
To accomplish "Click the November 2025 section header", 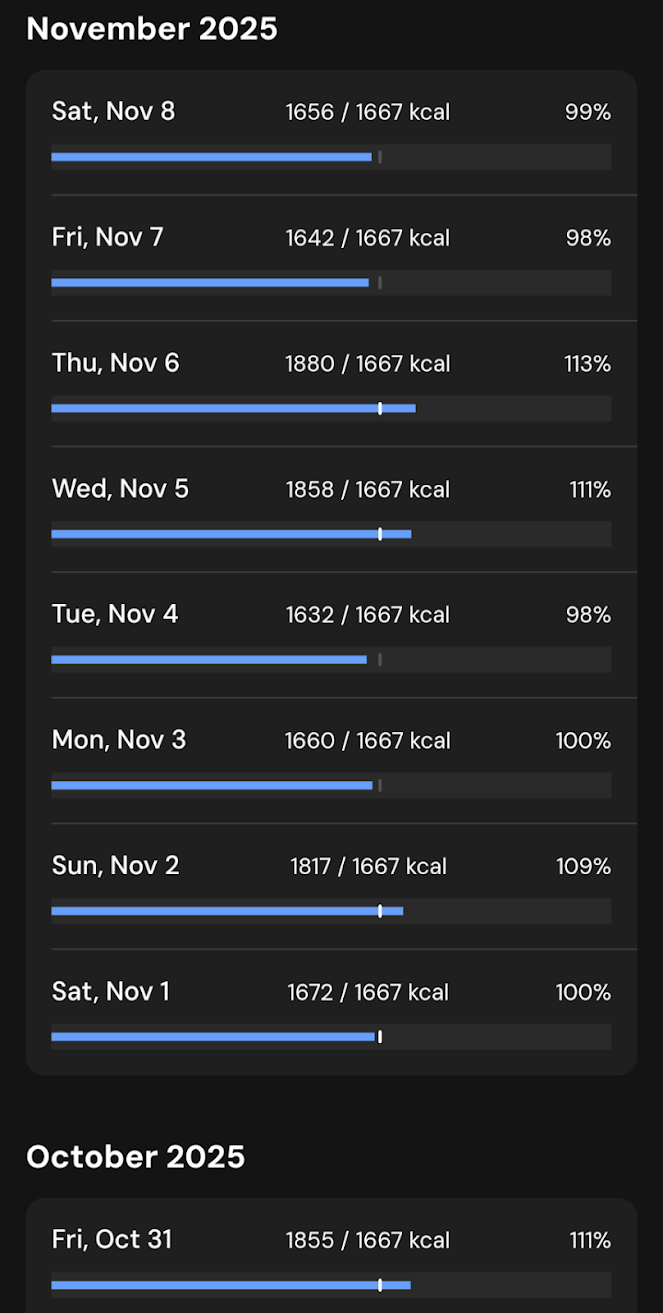I will pos(152,29).
